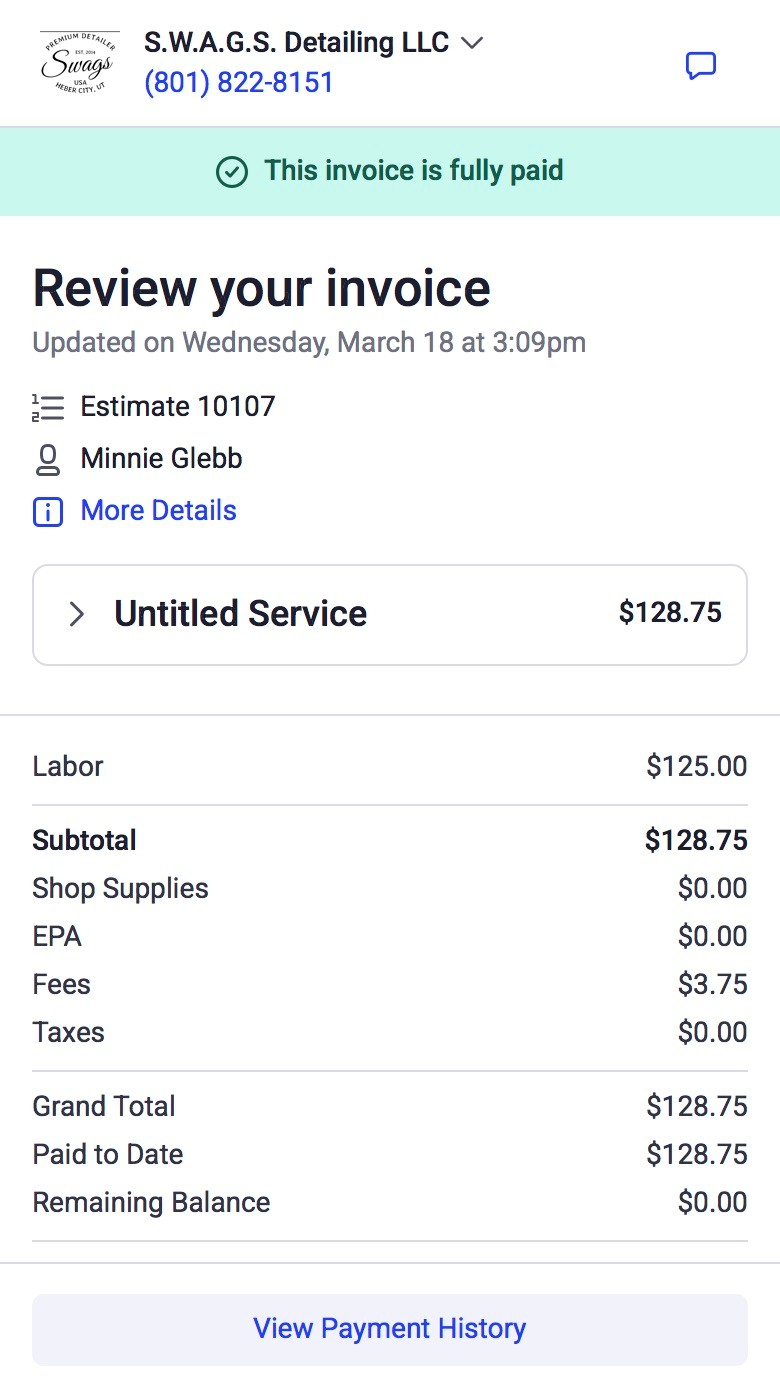Click the Remaining Balance amount
Viewport: 780px width, 1398px height.
pyautogui.click(x=712, y=1202)
